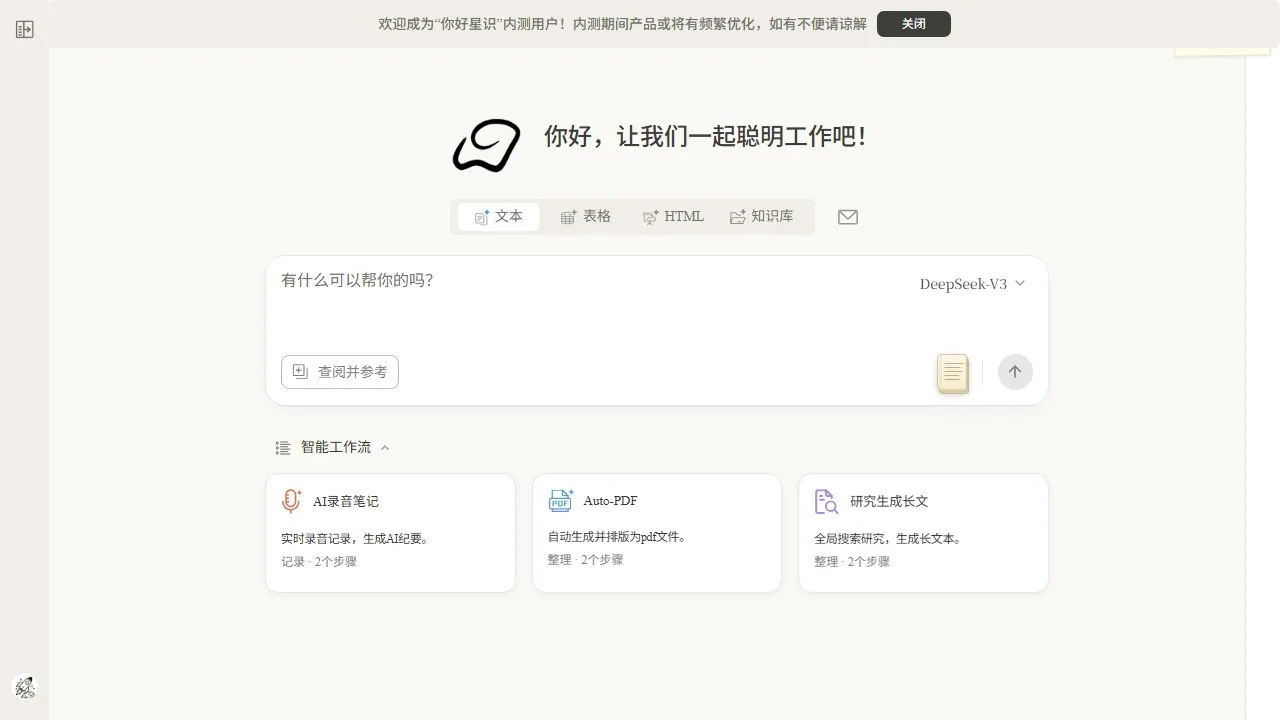This screenshot has width=1280, height=720.
Task: Click the rocket avatar icon
Action: (x=25, y=687)
